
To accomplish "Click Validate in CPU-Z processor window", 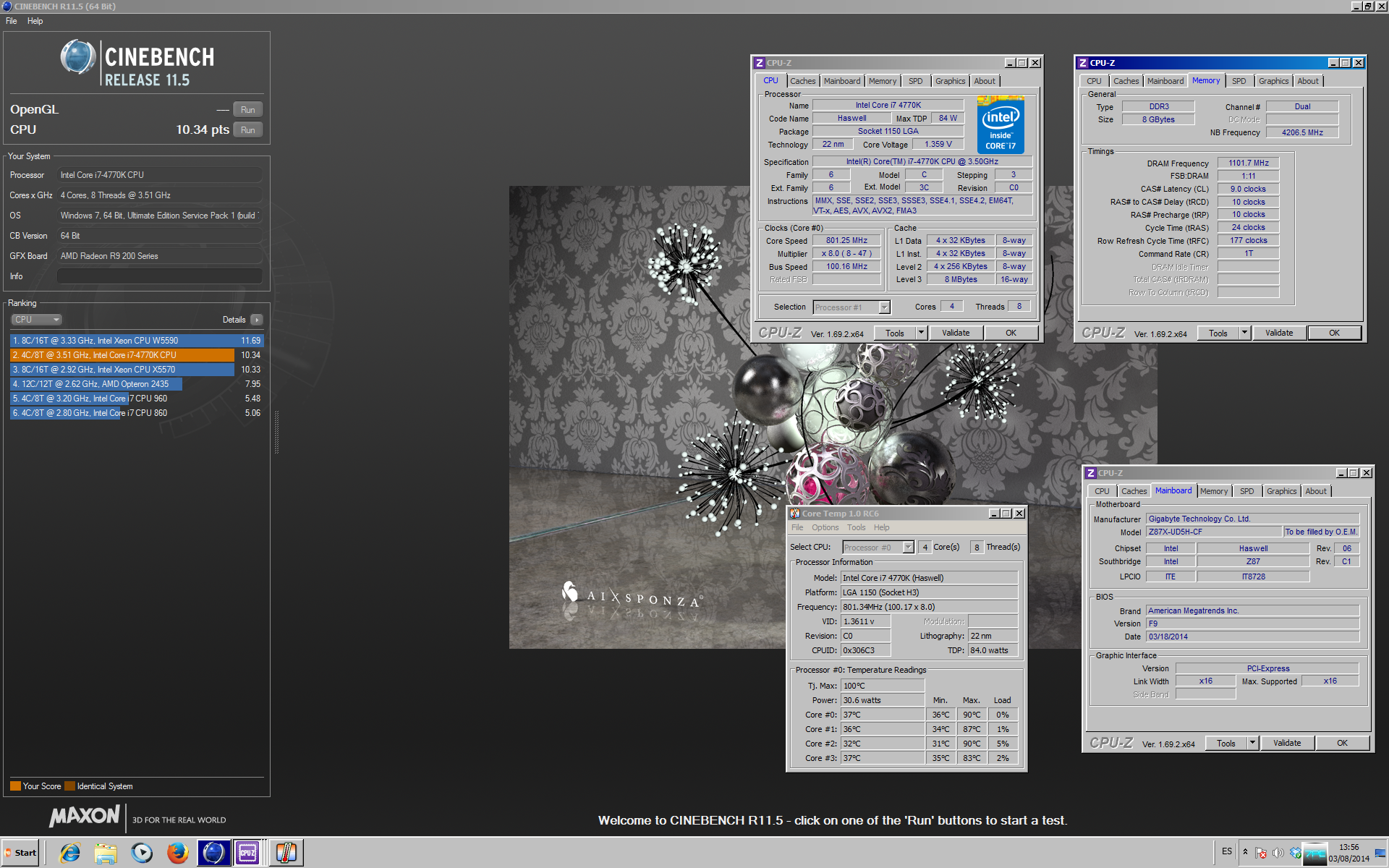I will point(956,333).
